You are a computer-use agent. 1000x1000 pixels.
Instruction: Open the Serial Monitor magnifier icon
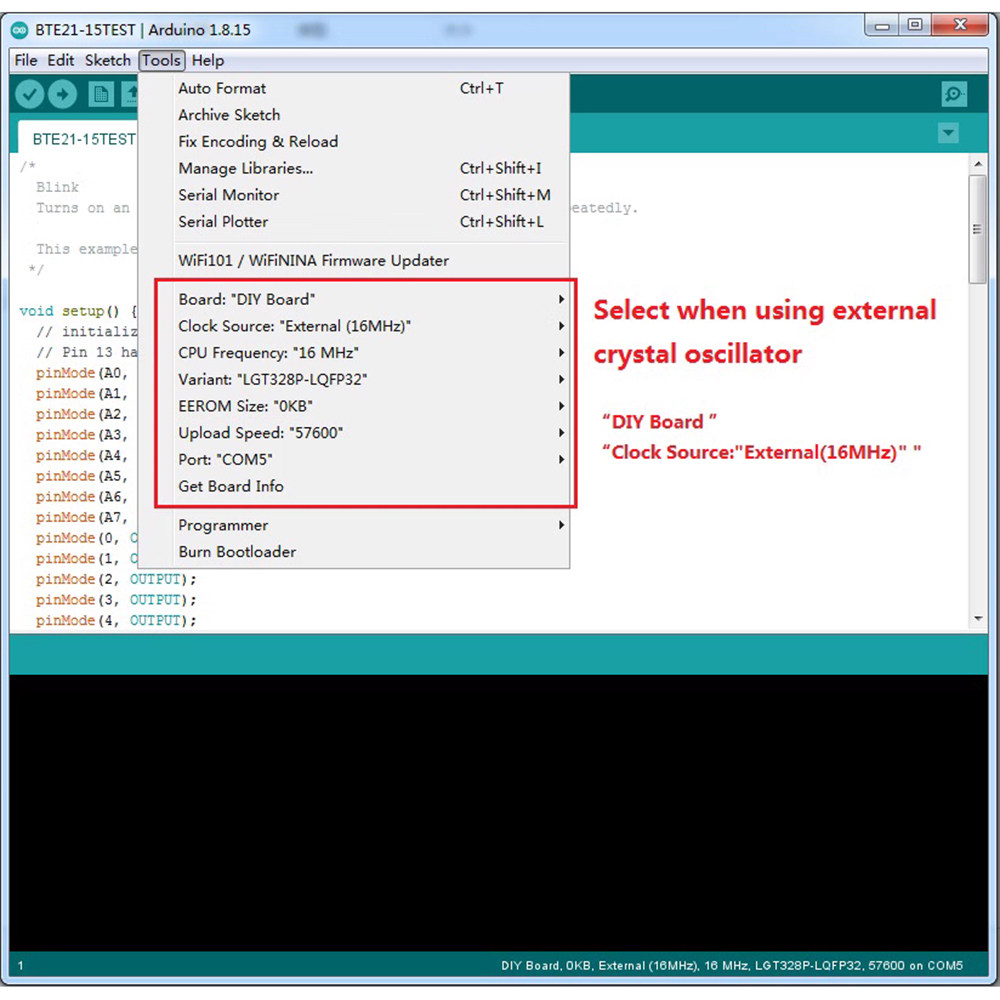point(953,94)
